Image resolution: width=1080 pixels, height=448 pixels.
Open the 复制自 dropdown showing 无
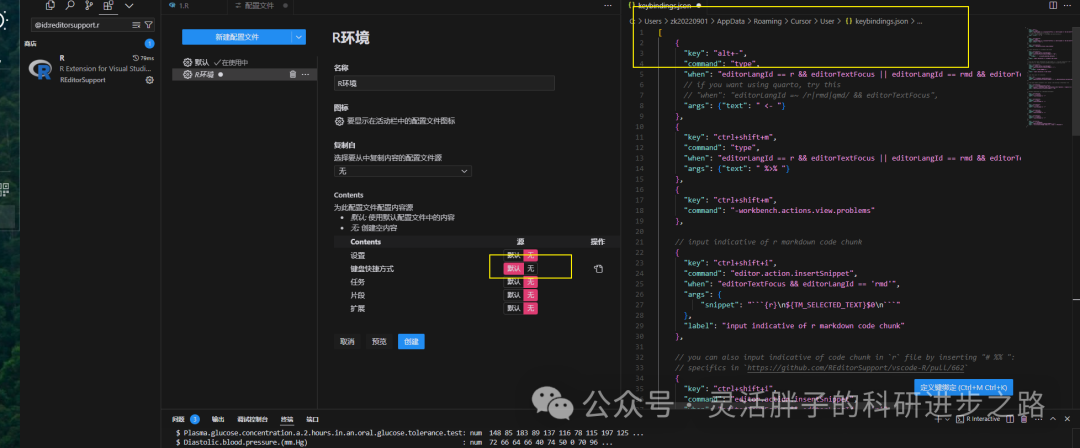[403, 170]
